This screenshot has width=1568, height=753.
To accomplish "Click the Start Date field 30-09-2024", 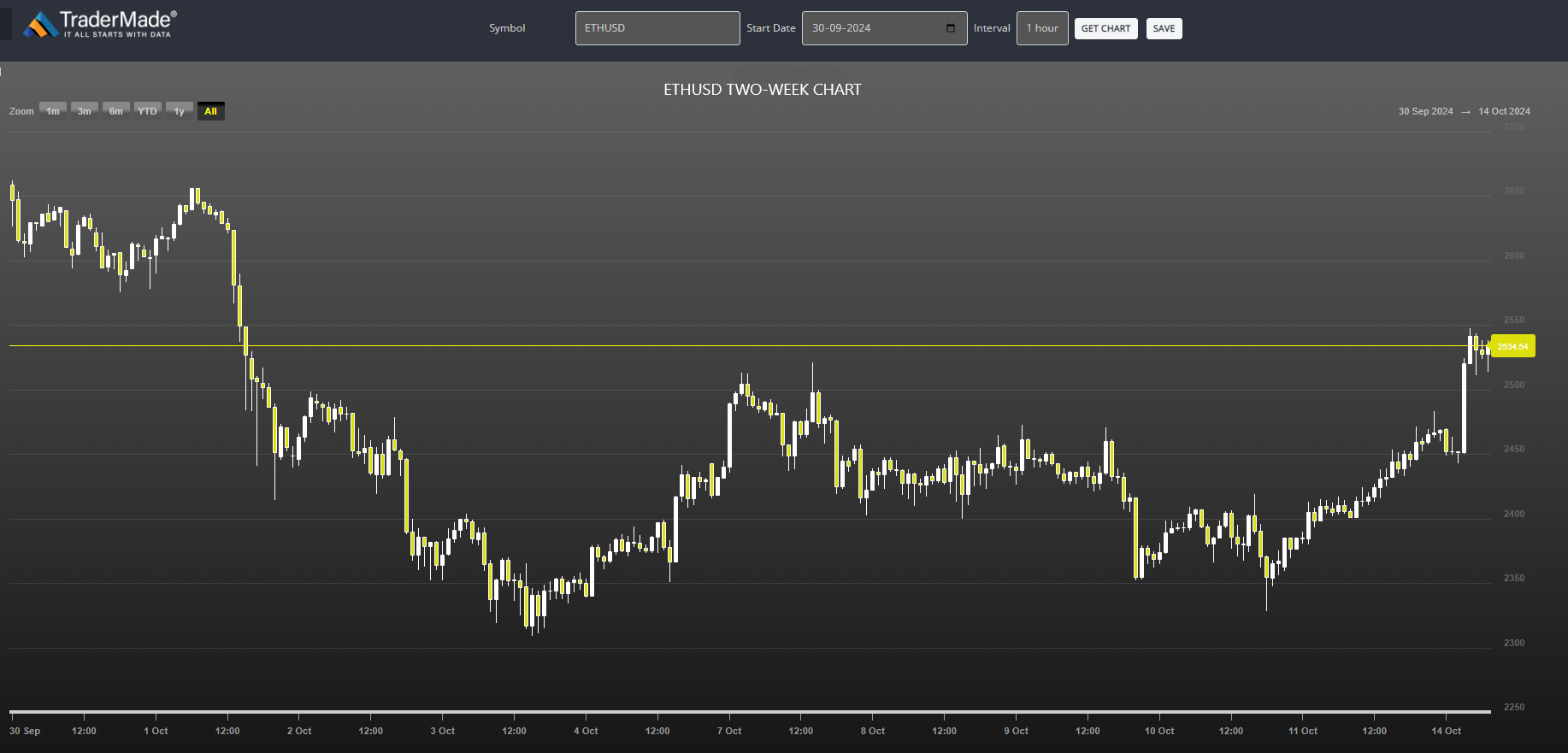I will tap(884, 28).
